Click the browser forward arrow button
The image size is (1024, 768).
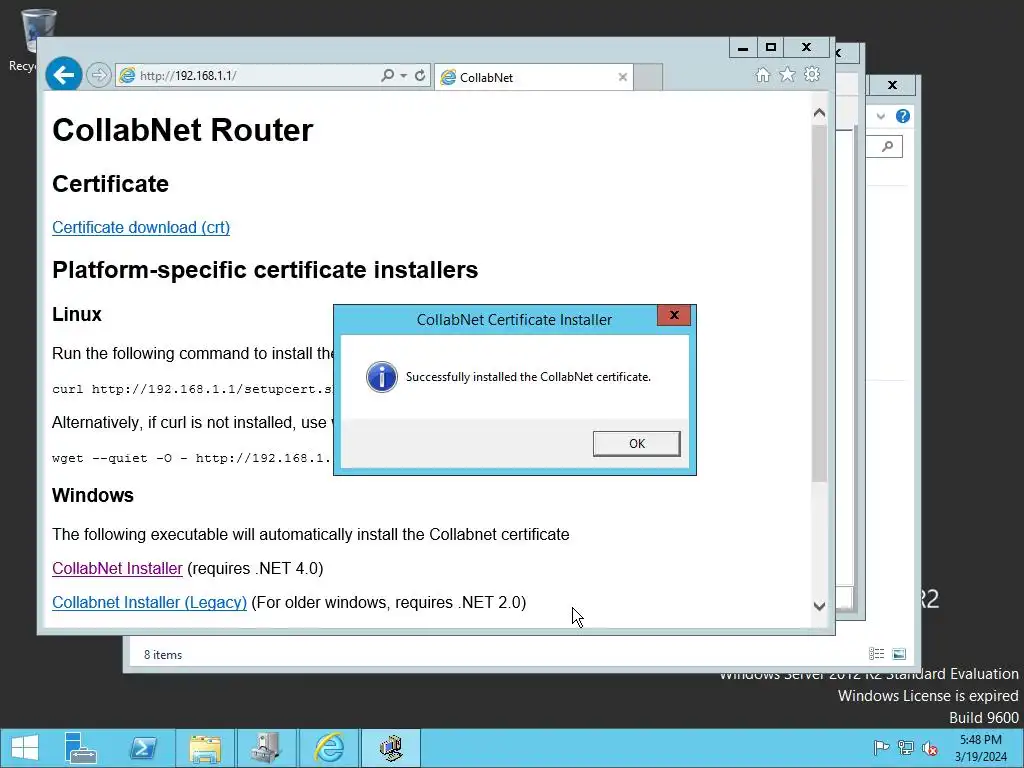[x=99, y=75]
